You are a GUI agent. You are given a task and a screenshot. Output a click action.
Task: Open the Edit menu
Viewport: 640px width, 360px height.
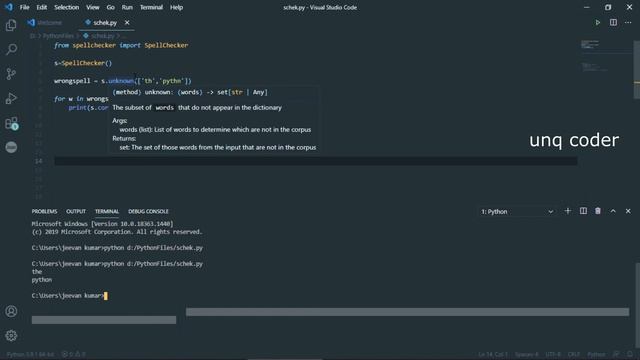coord(42,7)
